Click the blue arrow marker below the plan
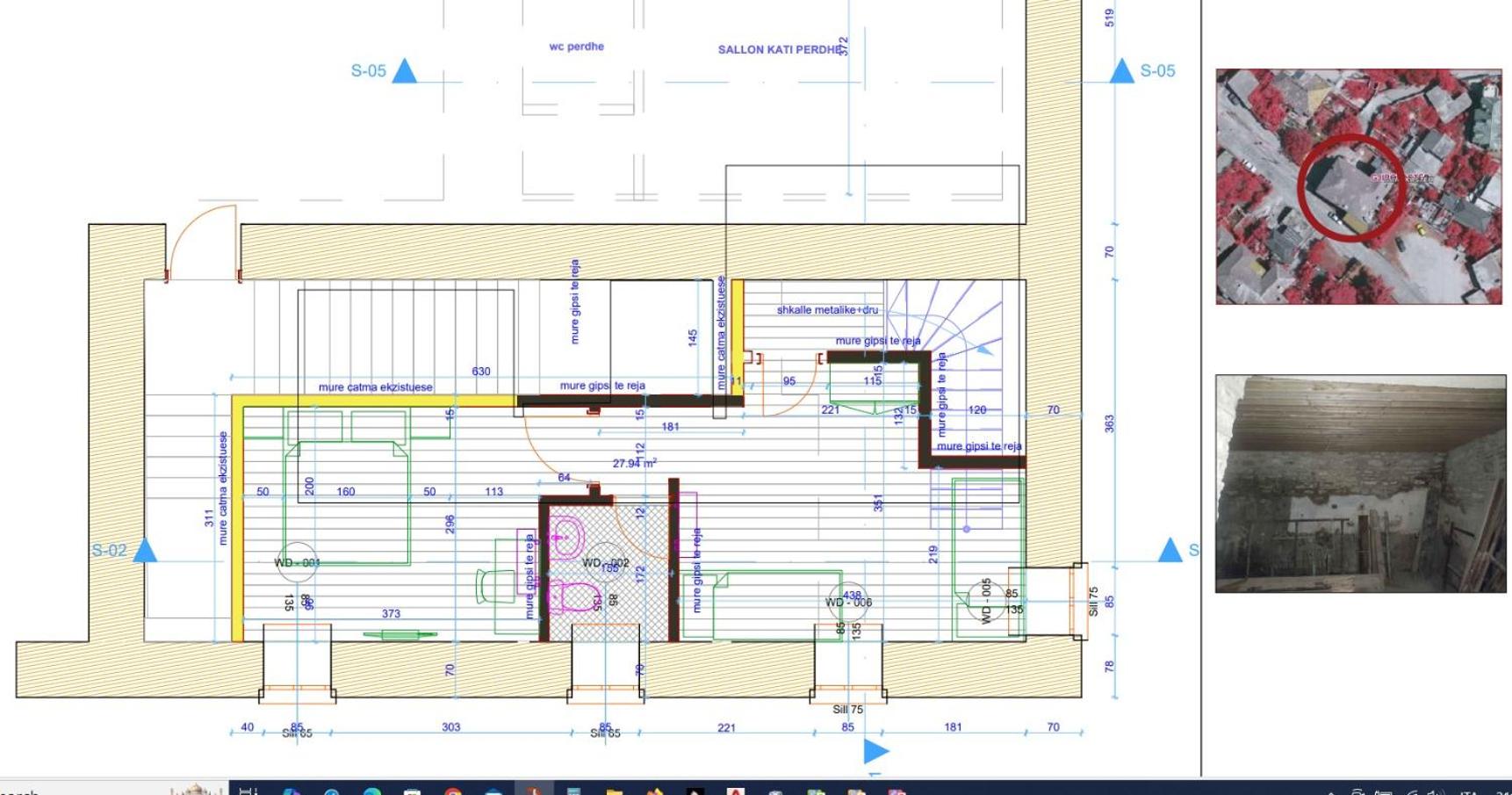 tap(876, 751)
